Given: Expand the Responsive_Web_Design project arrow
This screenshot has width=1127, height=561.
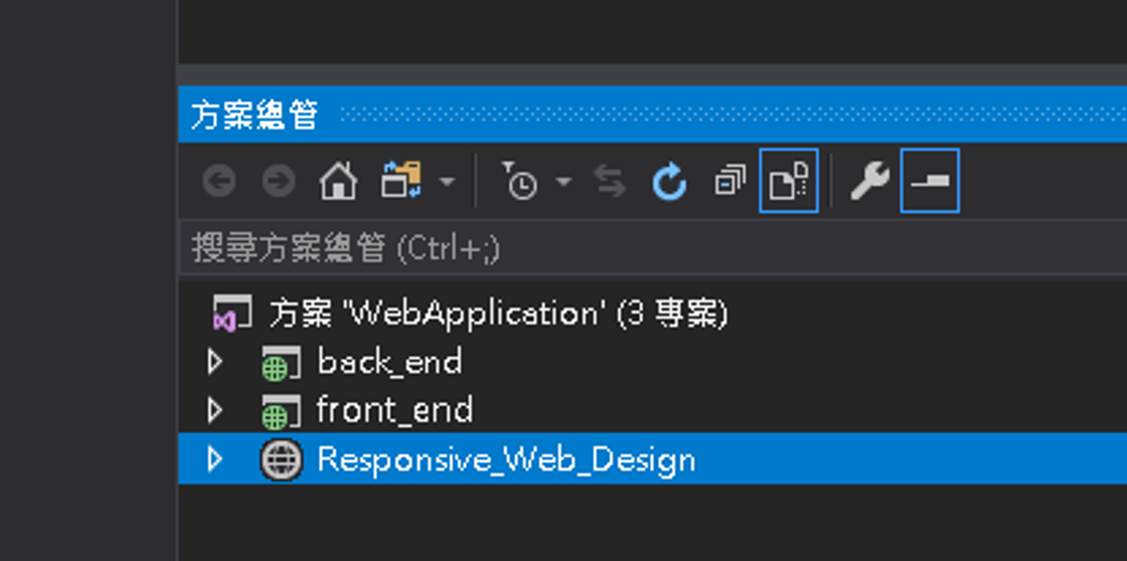Looking at the screenshot, I should [x=215, y=458].
